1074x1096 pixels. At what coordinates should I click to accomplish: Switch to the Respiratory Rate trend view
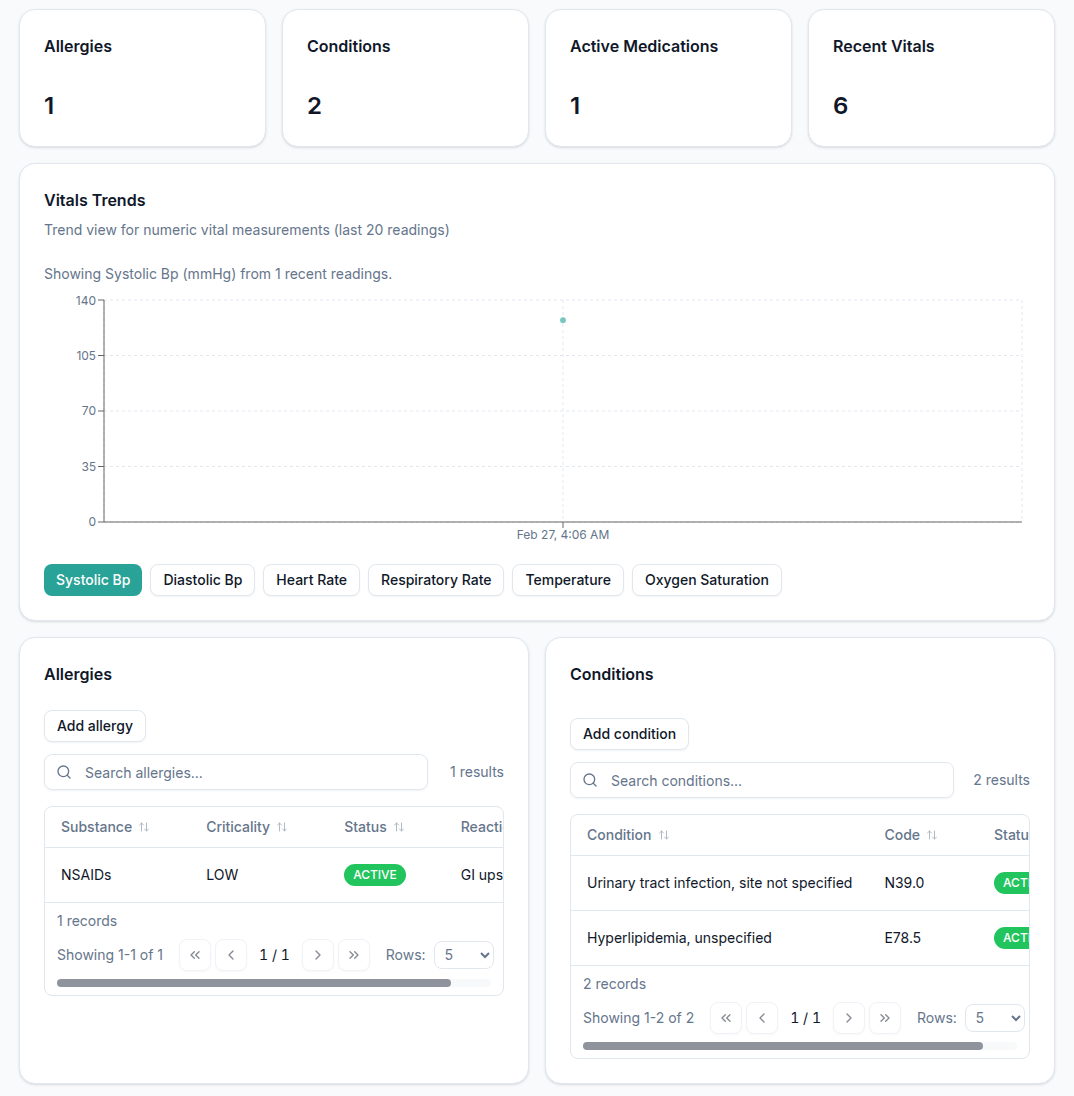[x=435, y=580]
